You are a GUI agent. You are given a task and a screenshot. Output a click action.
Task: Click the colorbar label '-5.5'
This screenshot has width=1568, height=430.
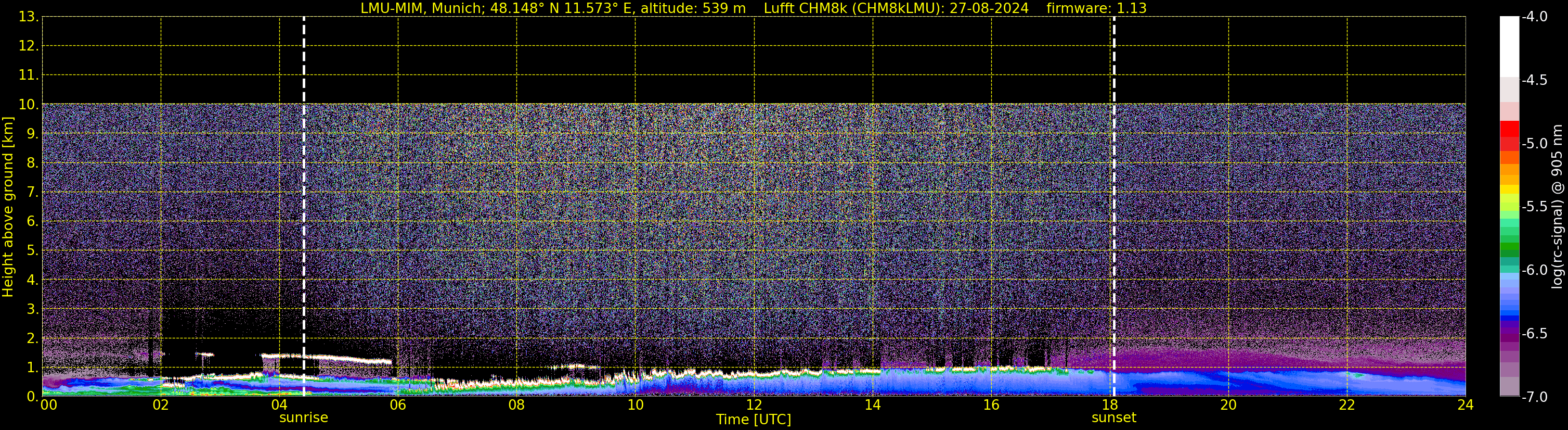(x=1534, y=207)
